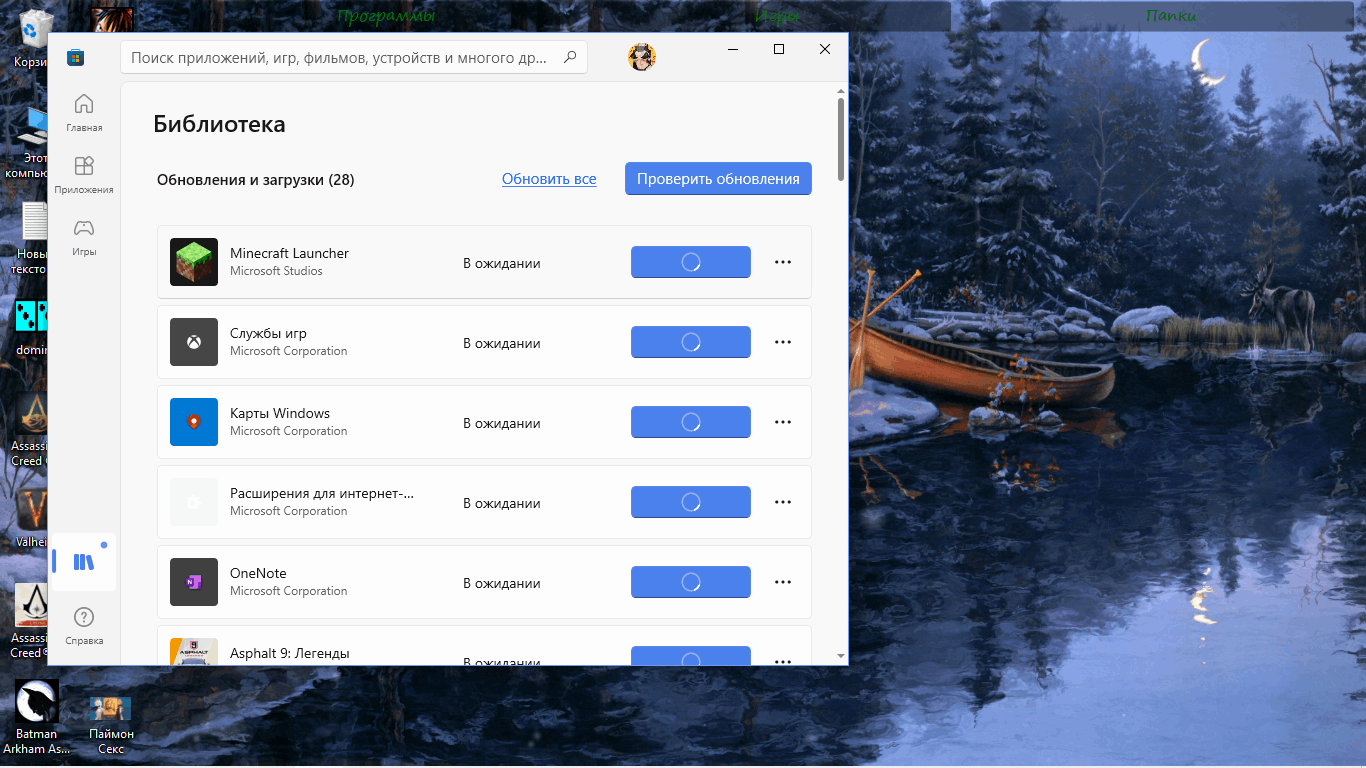Click Minecraft Launcher pending download button

tap(691, 262)
